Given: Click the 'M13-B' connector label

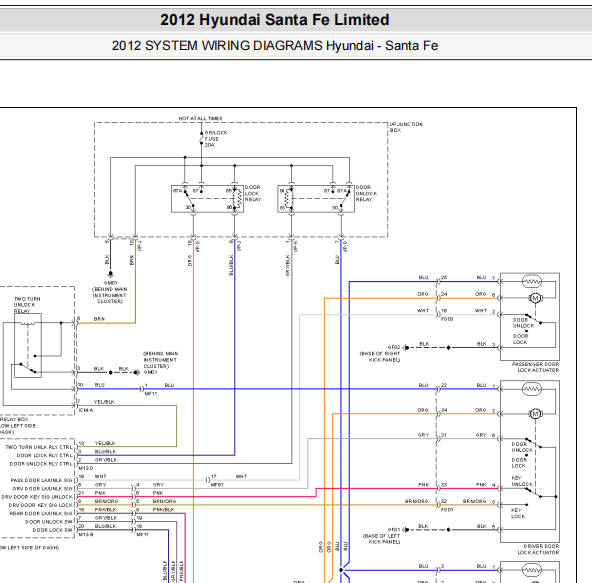Looking at the screenshot, I should coord(86,534).
